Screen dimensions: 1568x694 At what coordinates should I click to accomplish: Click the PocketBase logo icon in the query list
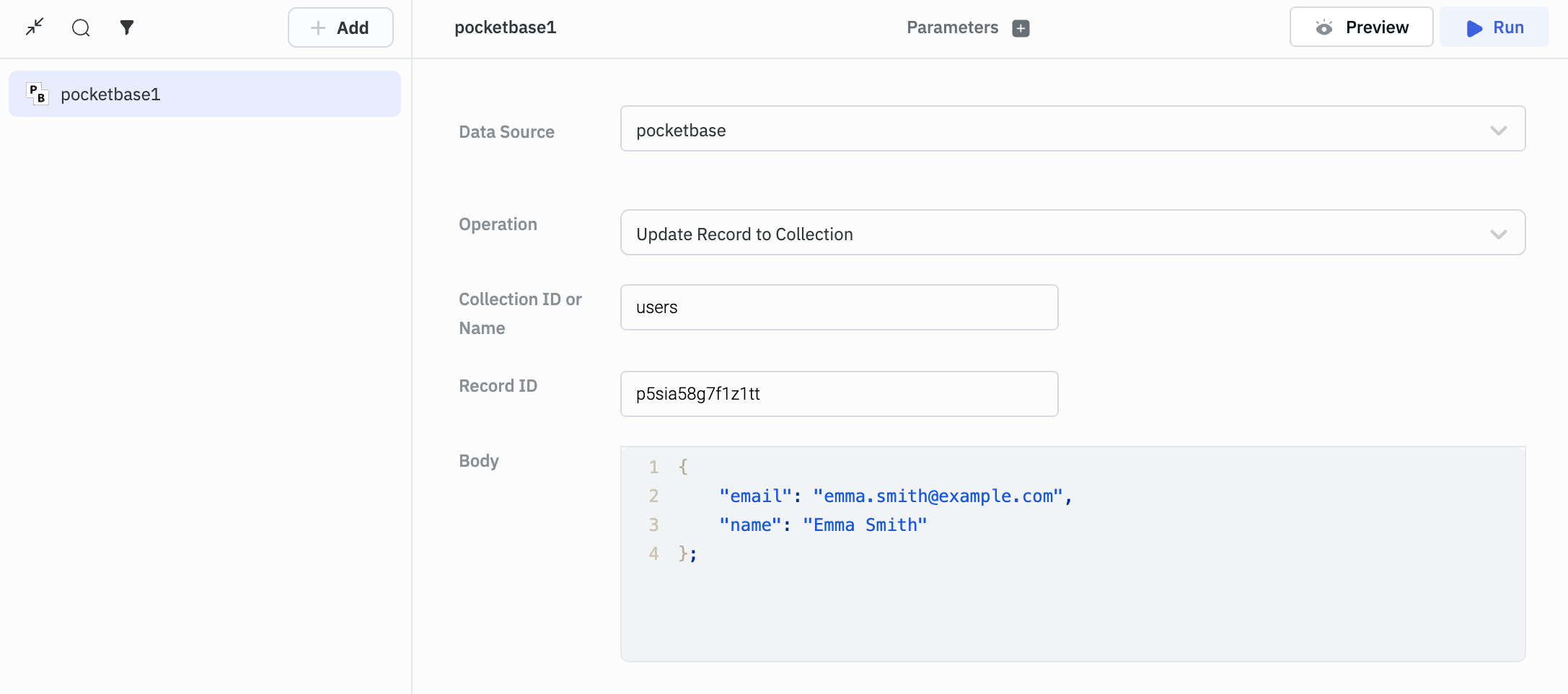(x=38, y=94)
